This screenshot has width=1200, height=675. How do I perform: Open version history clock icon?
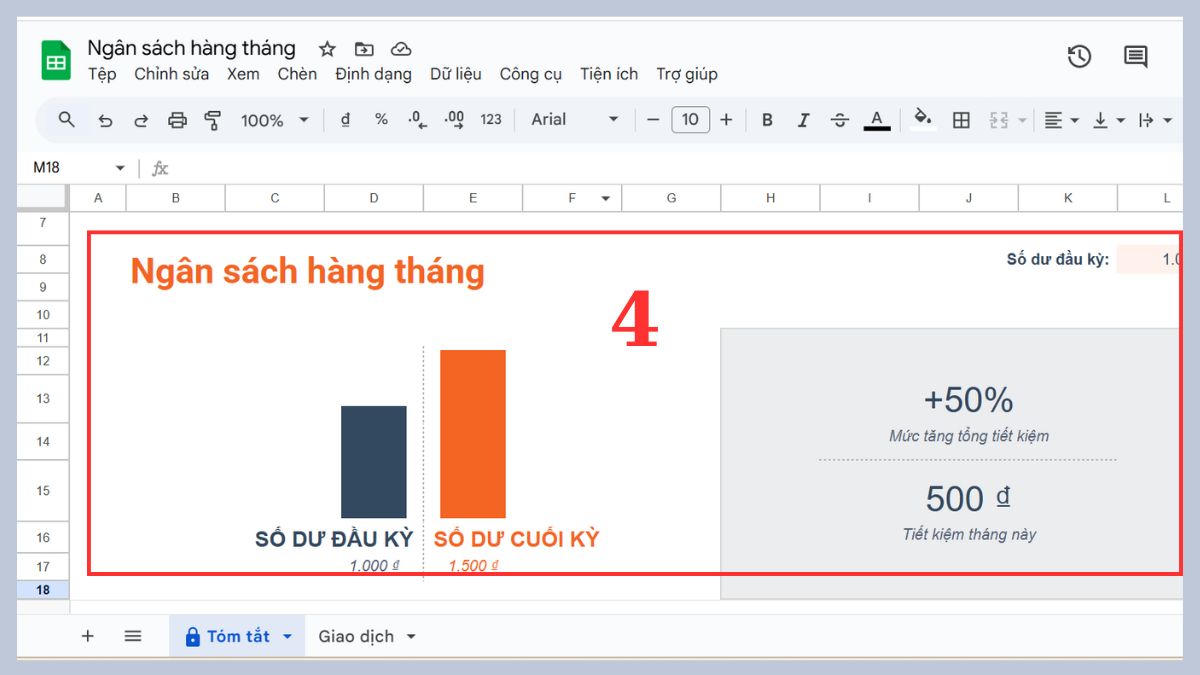point(1079,57)
